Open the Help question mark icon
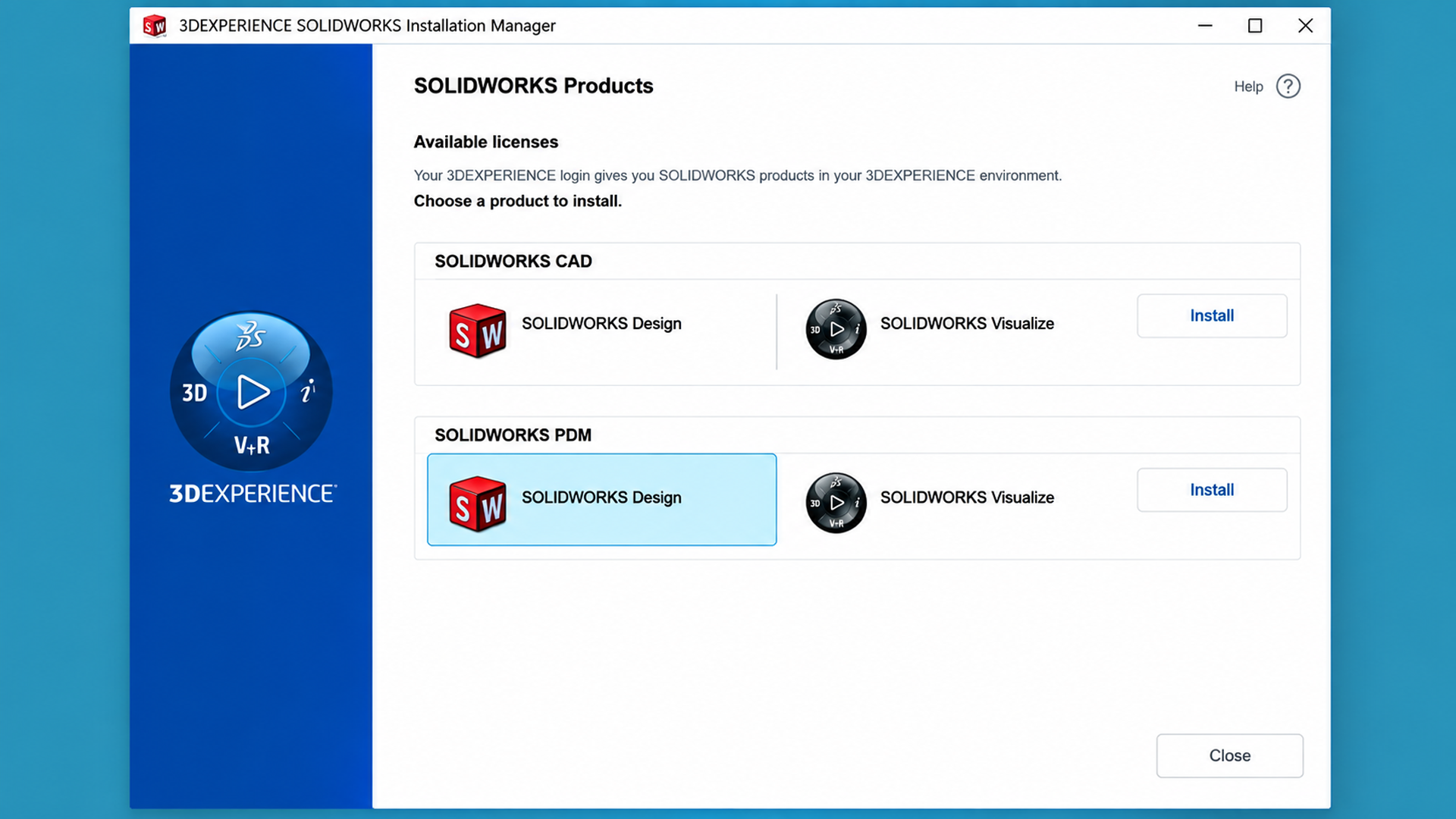1456x819 pixels. point(1288,86)
